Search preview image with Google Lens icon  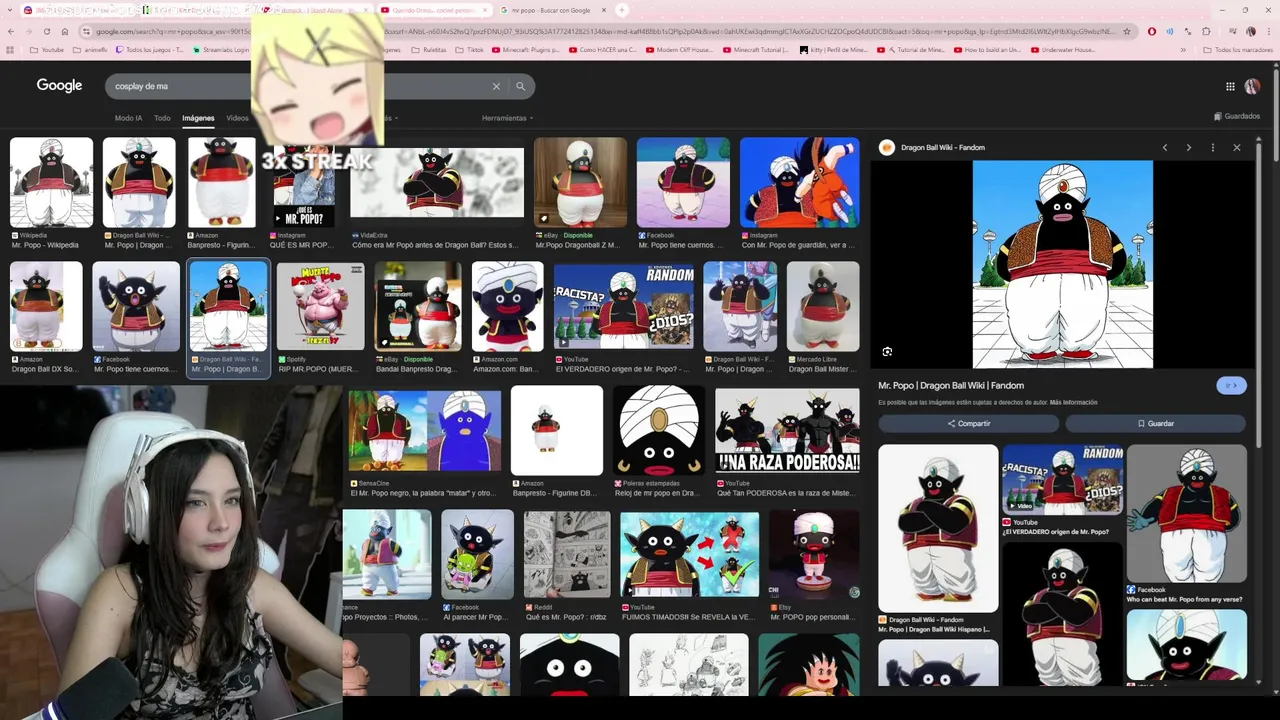click(x=887, y=352)
